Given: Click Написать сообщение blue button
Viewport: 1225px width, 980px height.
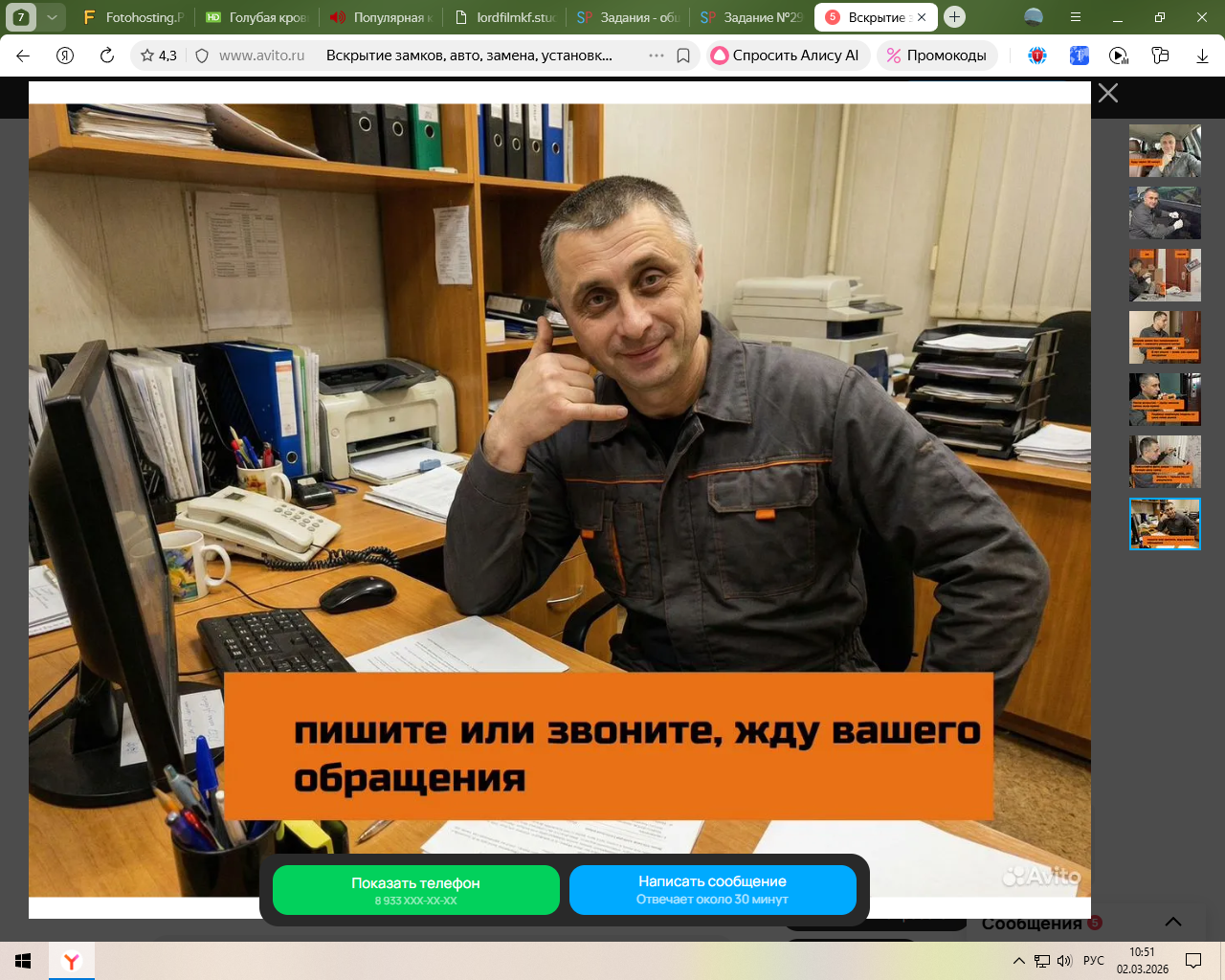Looking at the screenshot, I should [713, 890].
